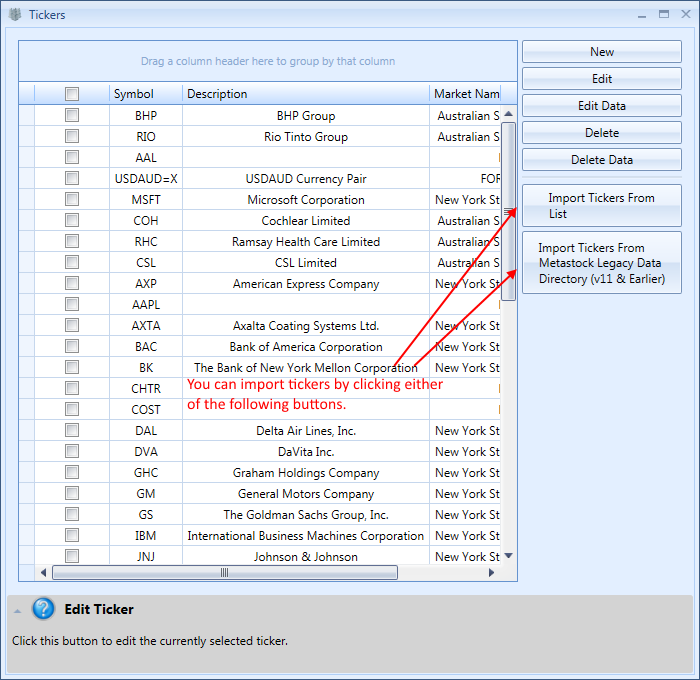Toggle the USDAUD=X row checkbox

(72, 178)
